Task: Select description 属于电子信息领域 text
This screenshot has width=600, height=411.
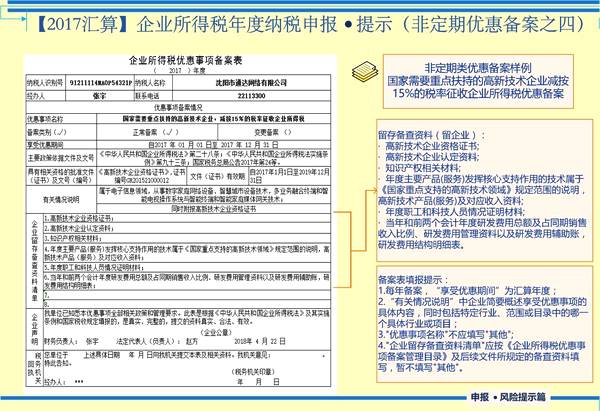Action: 213,195
